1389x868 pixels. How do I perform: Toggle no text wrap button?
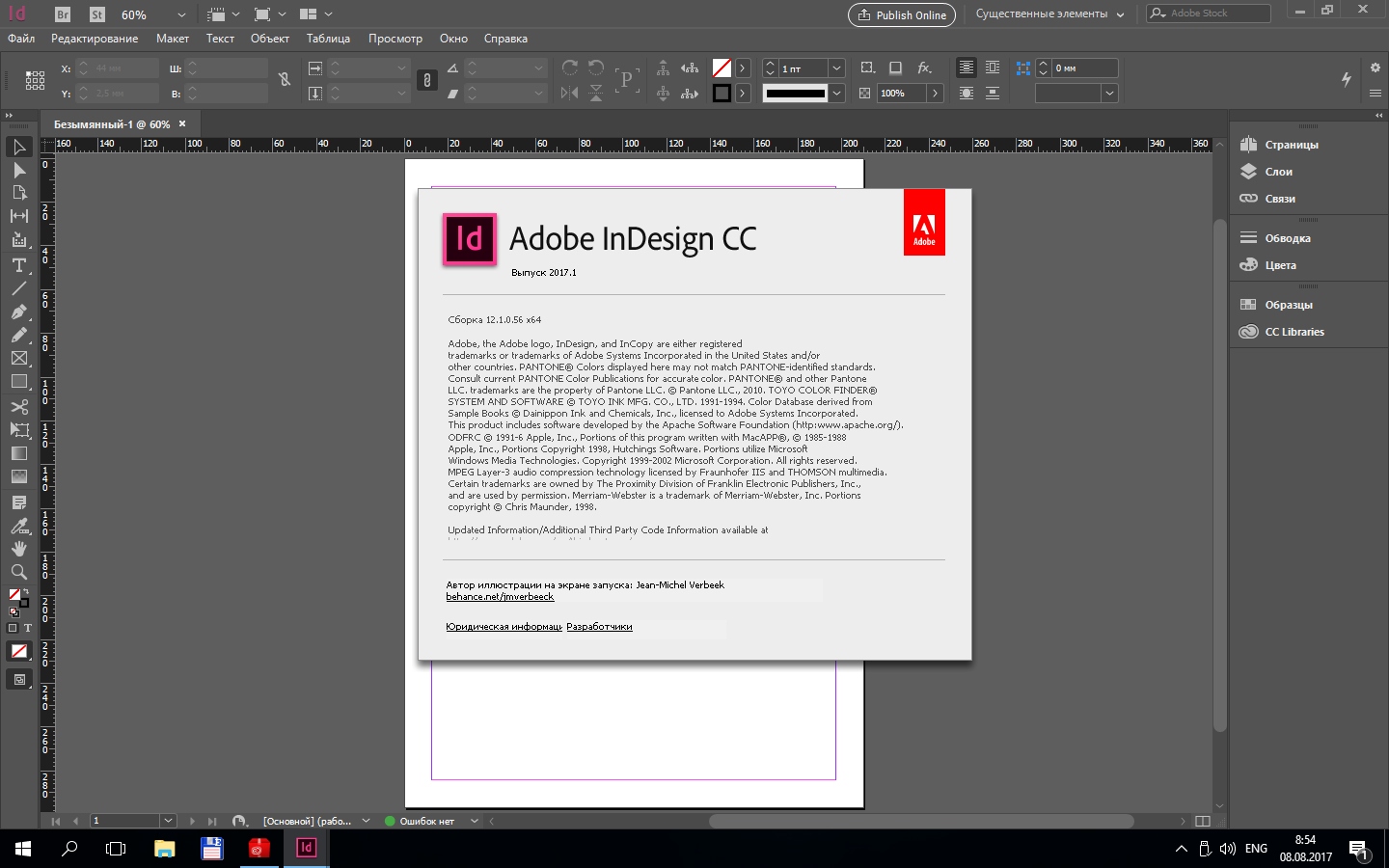(x=966, y=68)
